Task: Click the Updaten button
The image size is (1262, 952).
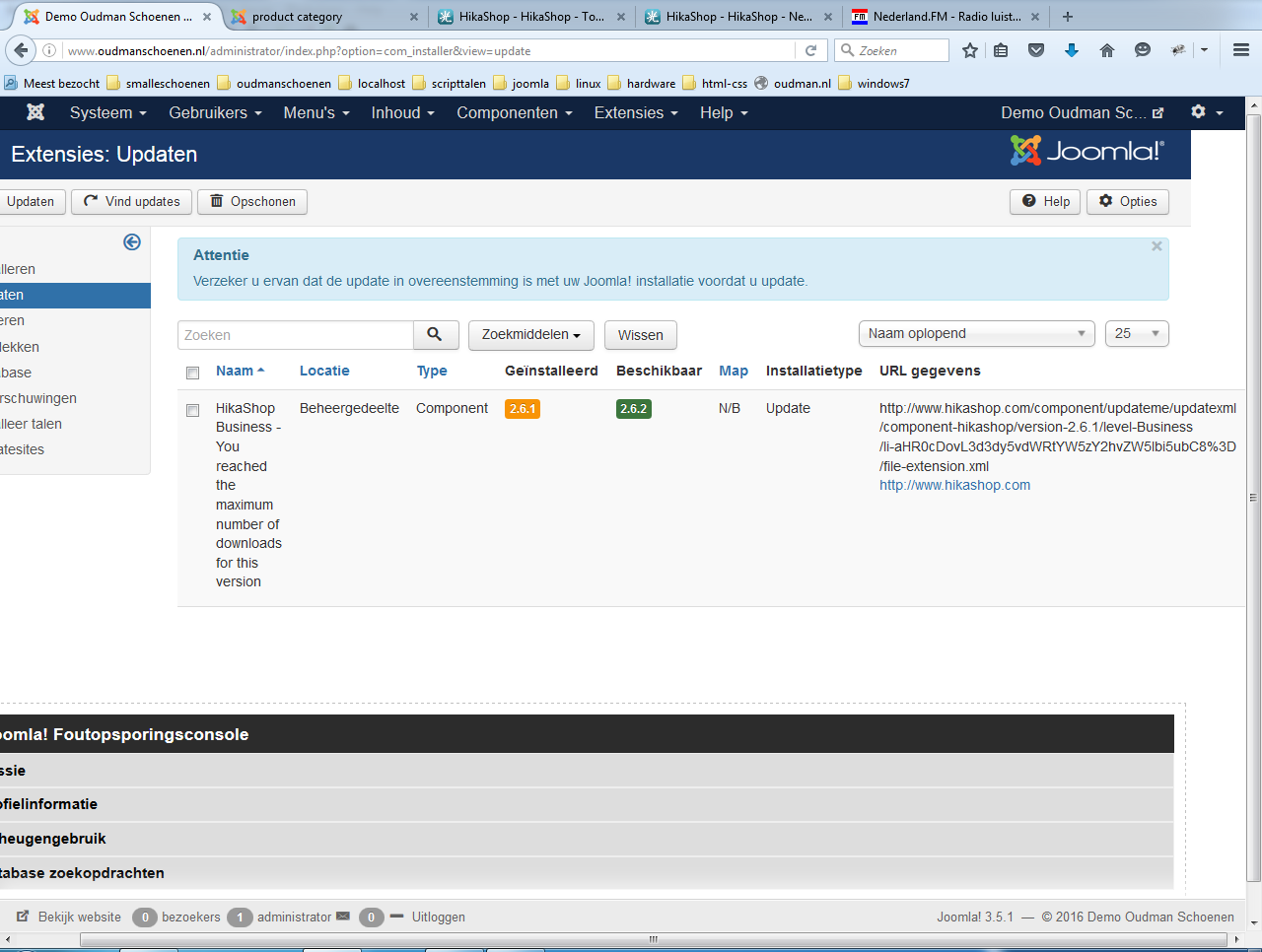Action: 31,202
